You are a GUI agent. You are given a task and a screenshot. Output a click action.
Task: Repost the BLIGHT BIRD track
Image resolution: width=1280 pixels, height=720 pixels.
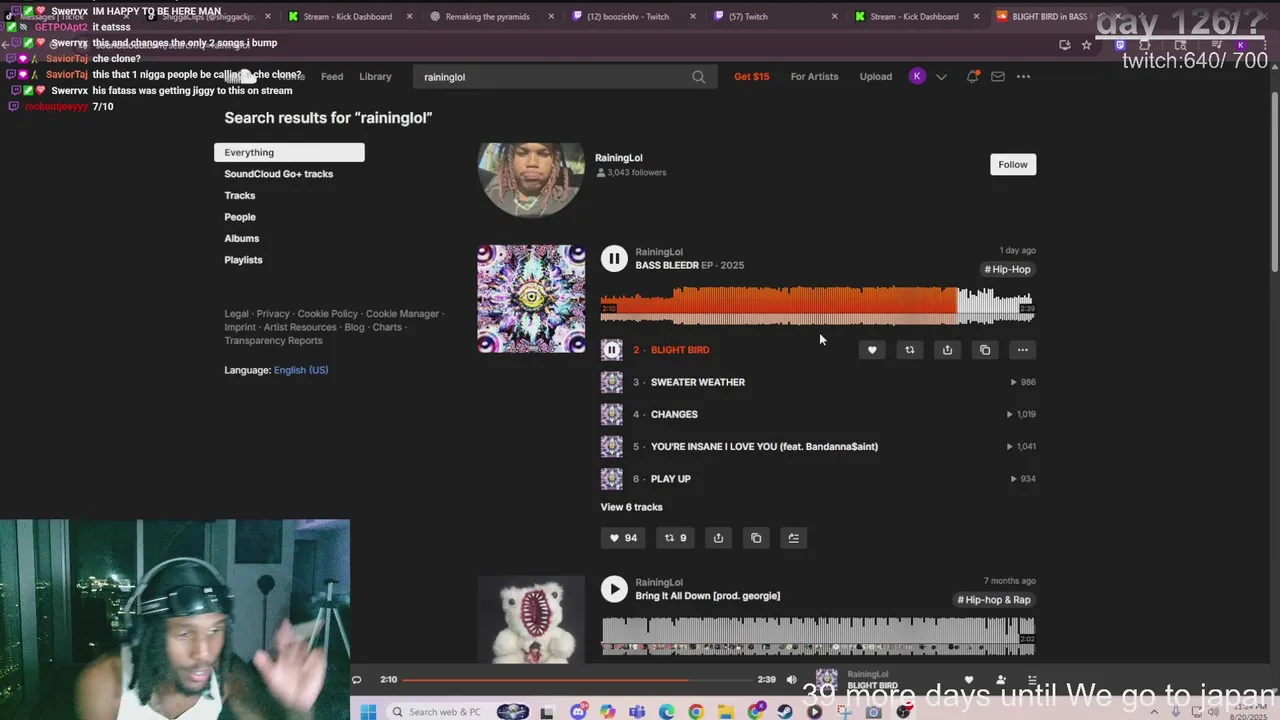click(909, 350)
